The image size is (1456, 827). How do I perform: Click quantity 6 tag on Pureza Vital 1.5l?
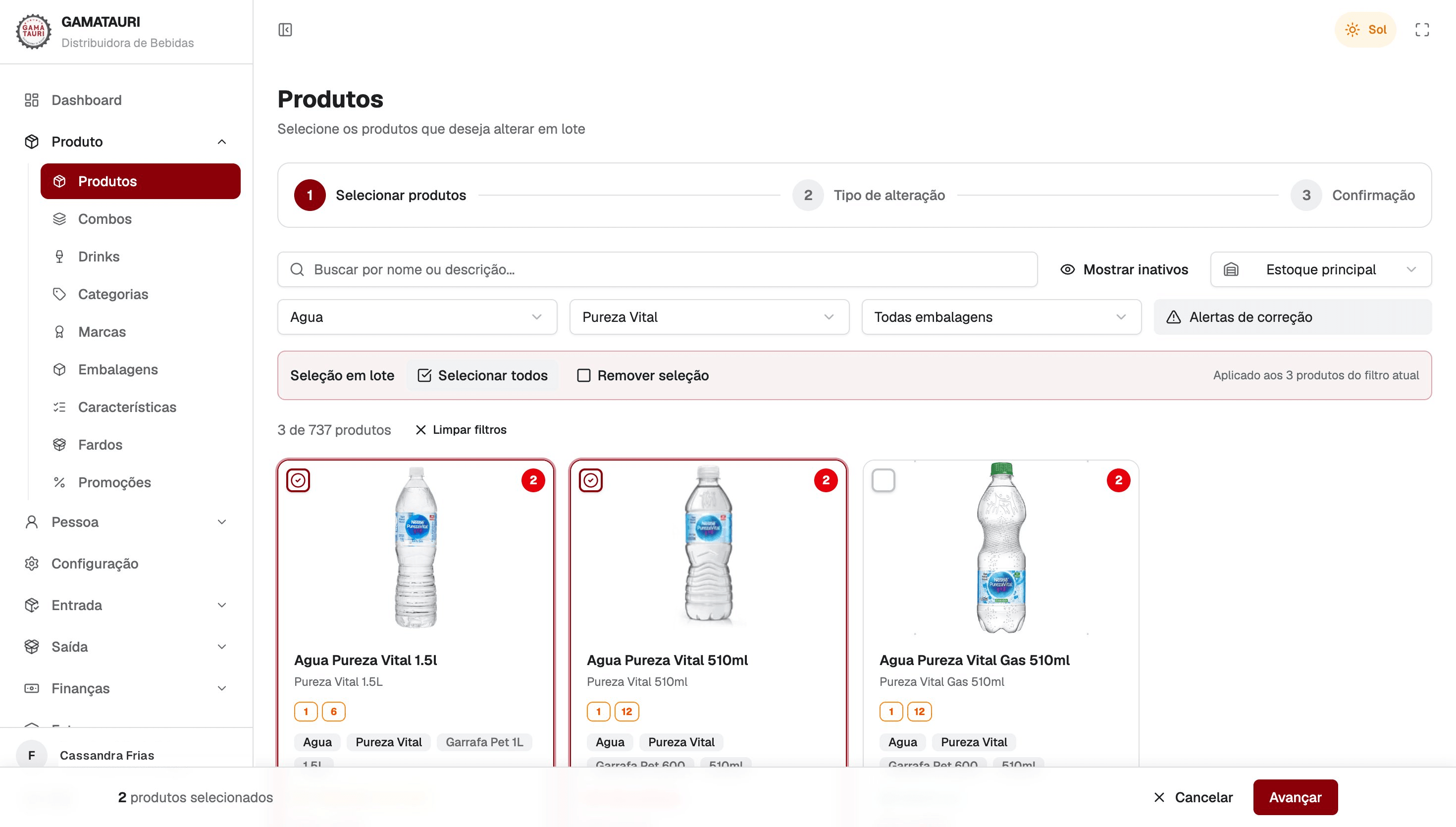click(x=334, y=712)
